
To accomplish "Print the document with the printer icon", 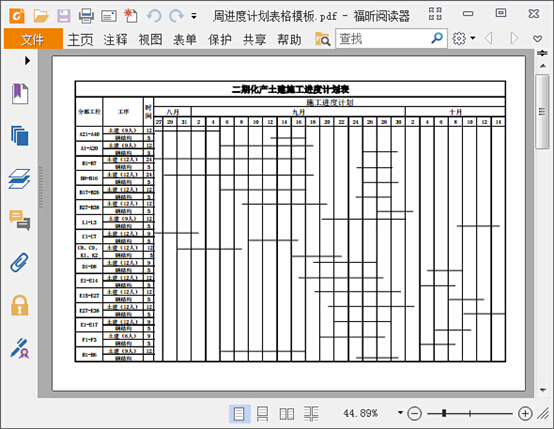I will coord(86,16).
